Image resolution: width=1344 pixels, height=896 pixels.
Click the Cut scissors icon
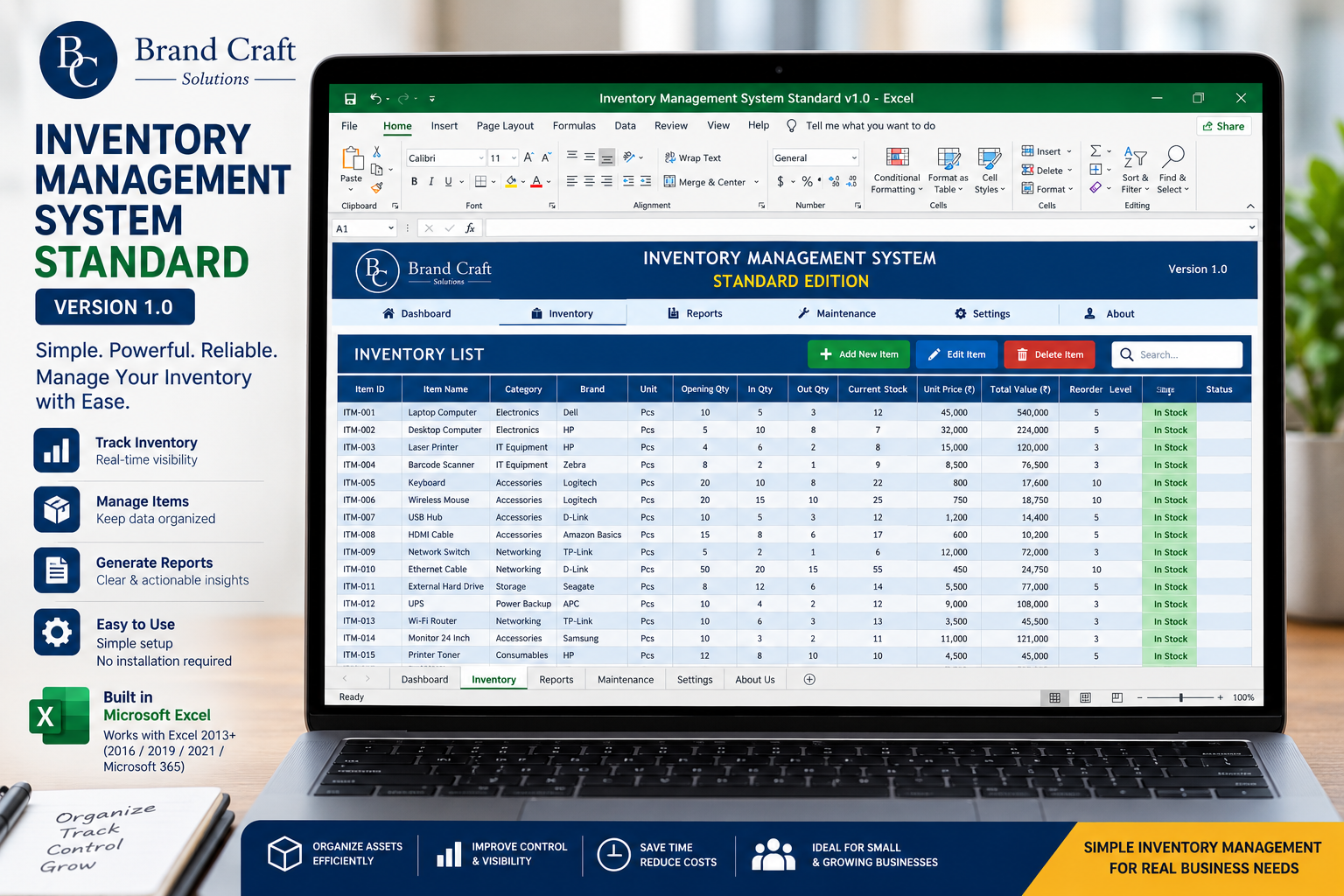(376, 152)
